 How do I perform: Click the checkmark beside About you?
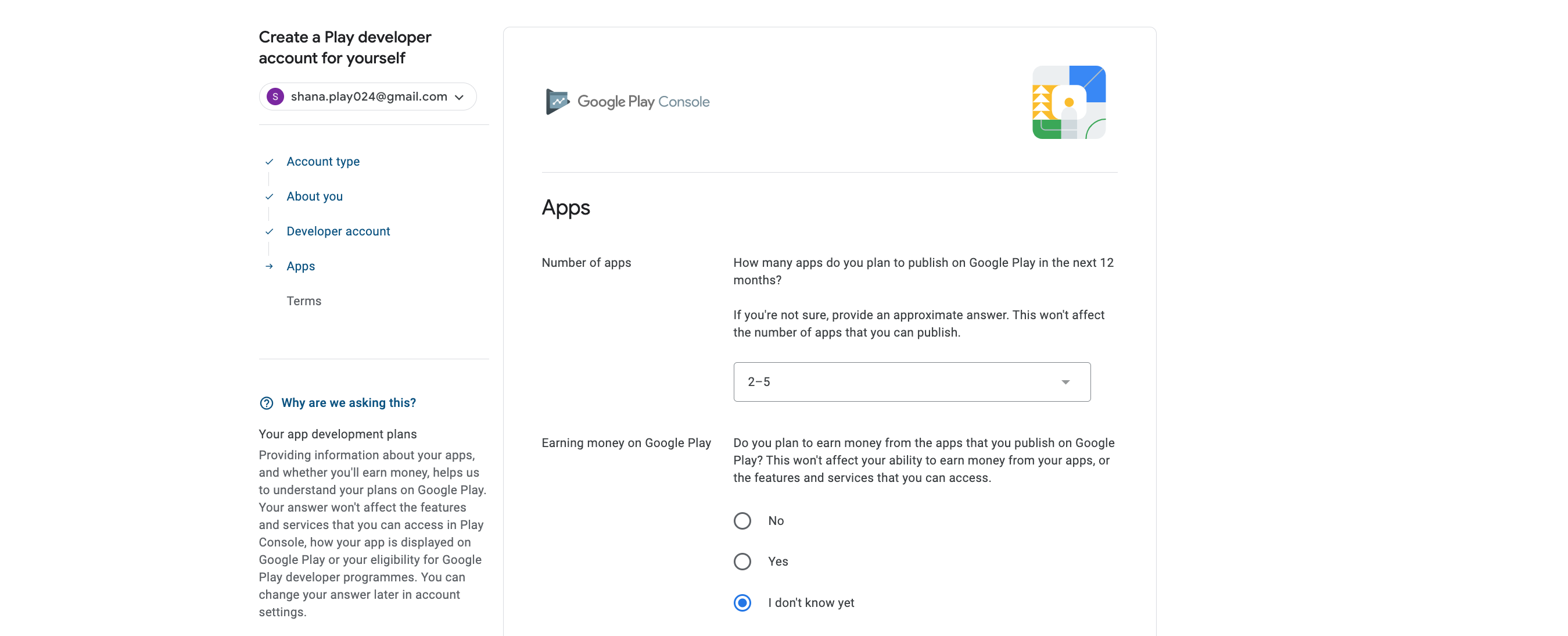[x=269, y=196]
